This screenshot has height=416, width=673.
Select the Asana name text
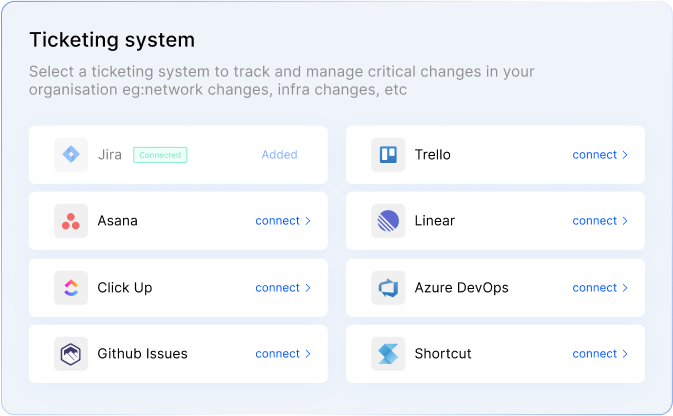pos(118,221)
